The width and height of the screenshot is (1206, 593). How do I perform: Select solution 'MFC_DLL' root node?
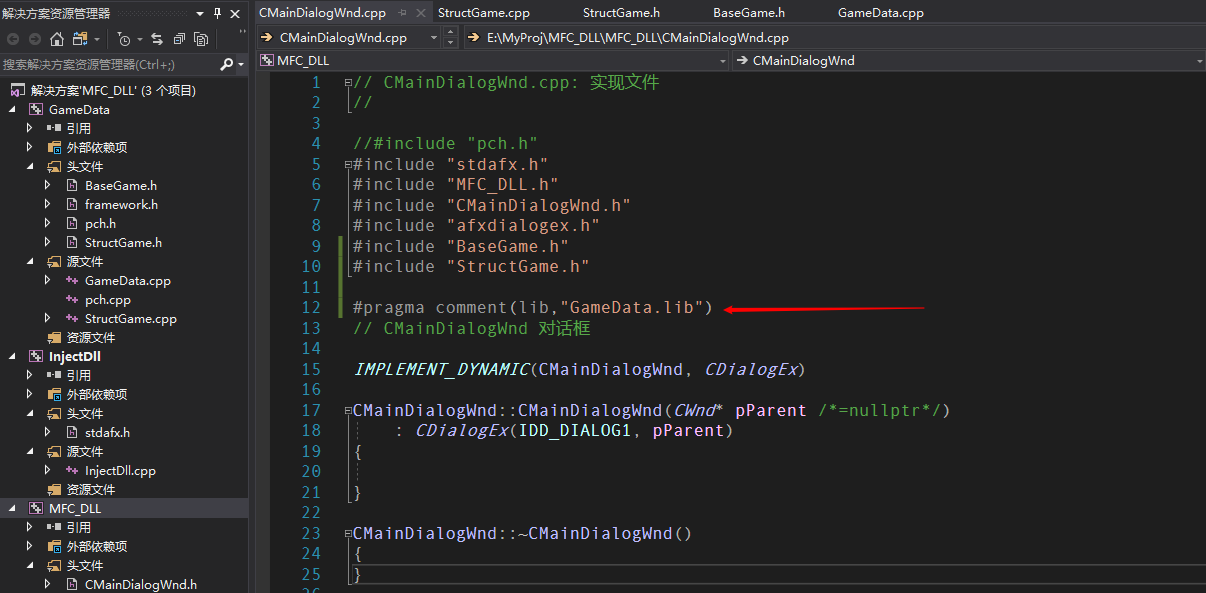coord(113,90)
